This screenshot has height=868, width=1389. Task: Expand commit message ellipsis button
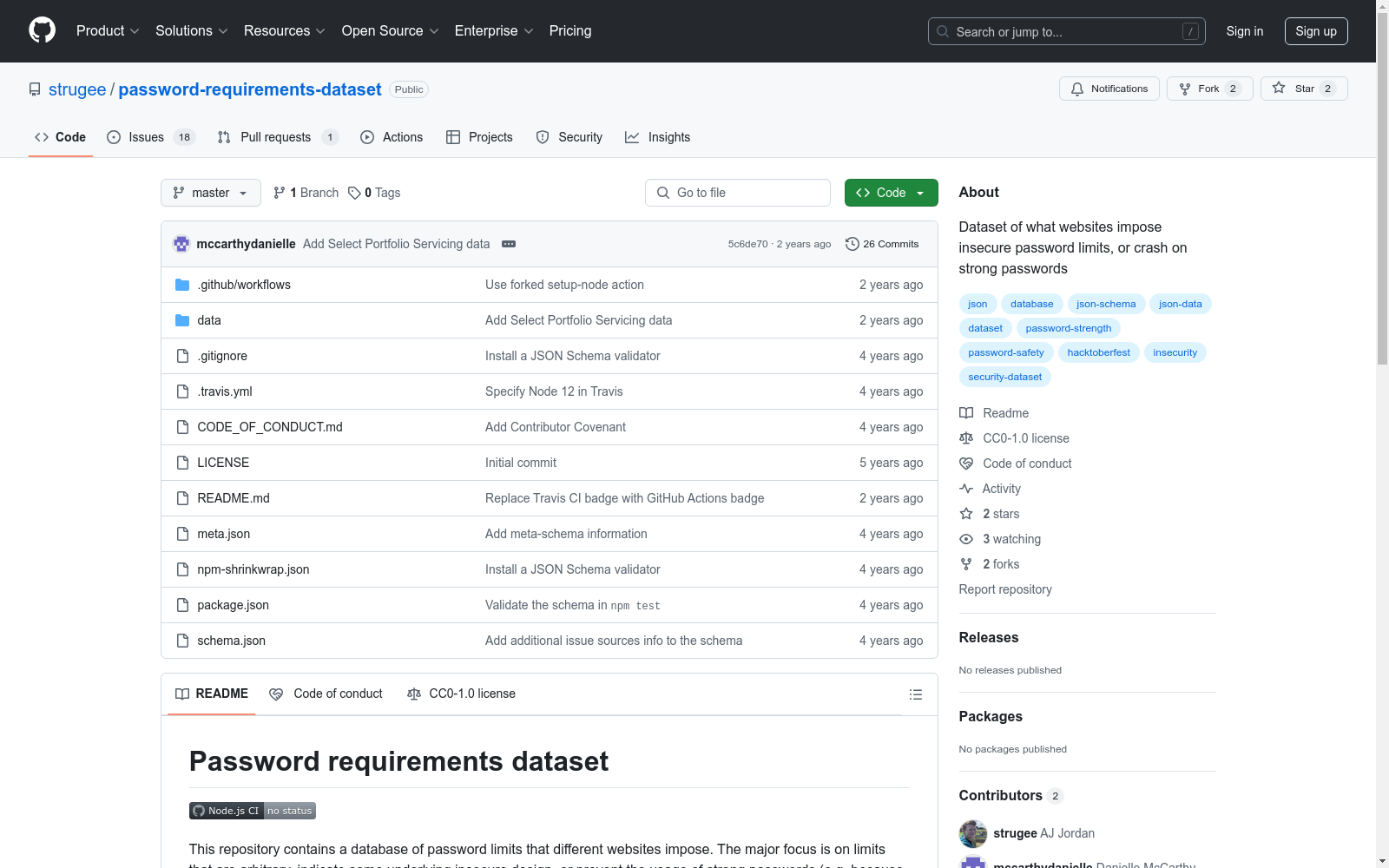pyautogui.click(x=509, y=244)
